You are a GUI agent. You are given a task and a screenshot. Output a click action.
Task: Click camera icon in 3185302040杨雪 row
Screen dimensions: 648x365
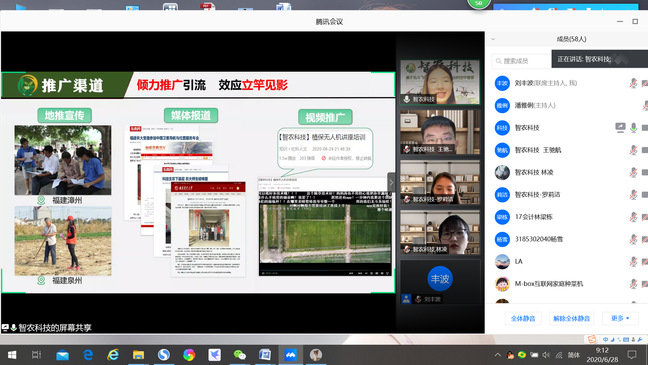pos(645,239)
